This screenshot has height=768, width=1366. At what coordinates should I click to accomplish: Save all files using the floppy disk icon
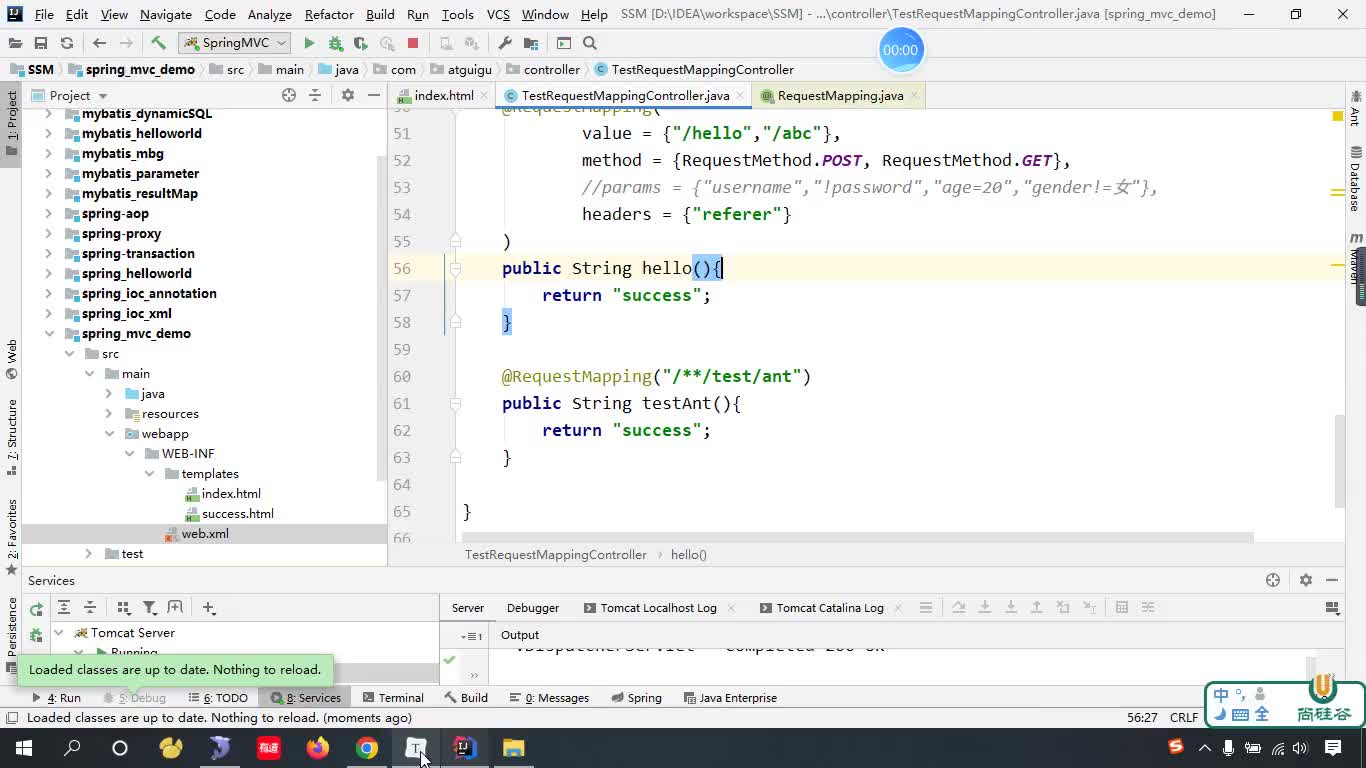pyautogui.click(x=40, y=43)
